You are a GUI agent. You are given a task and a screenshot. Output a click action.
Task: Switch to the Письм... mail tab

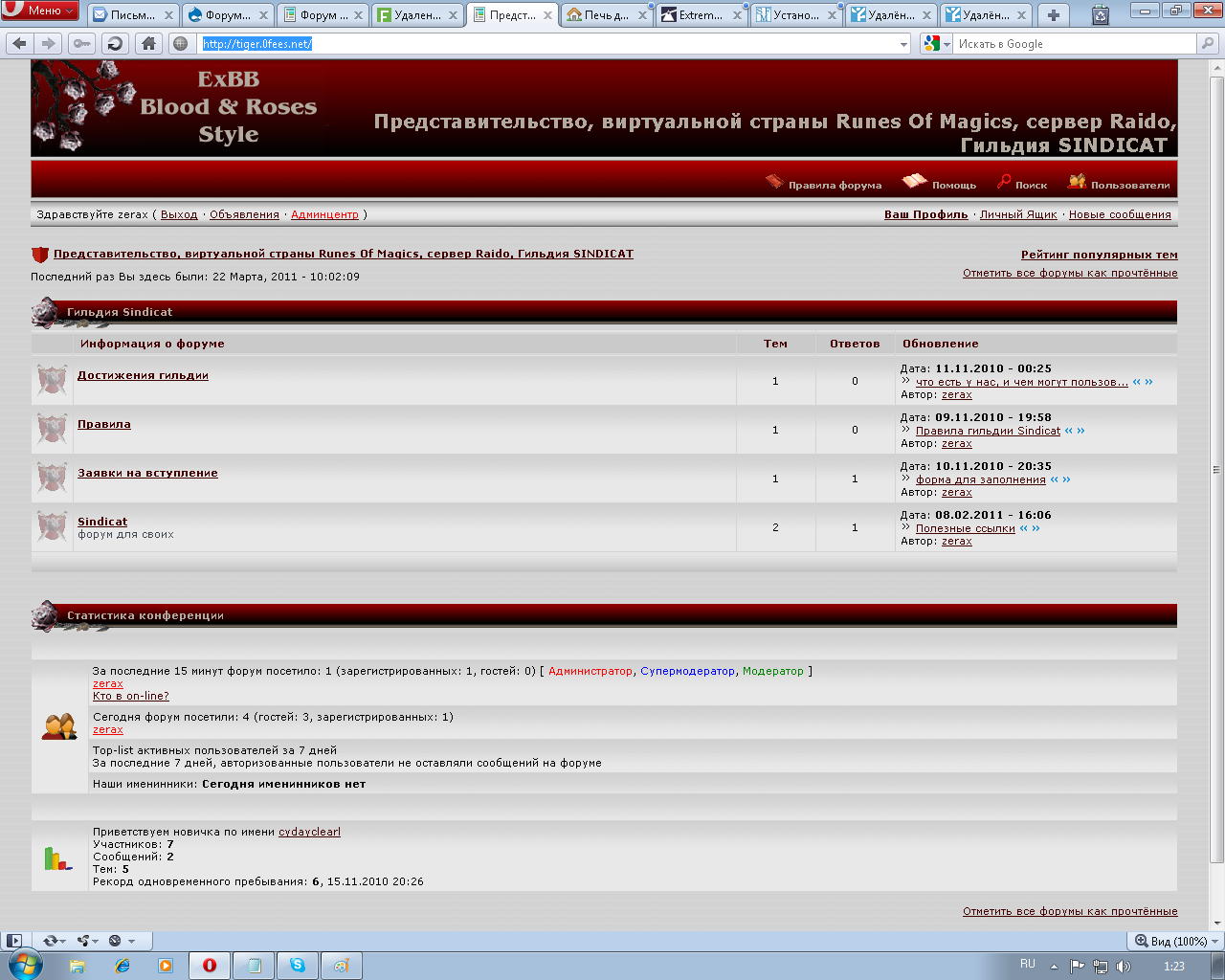(x=133, y=14)
